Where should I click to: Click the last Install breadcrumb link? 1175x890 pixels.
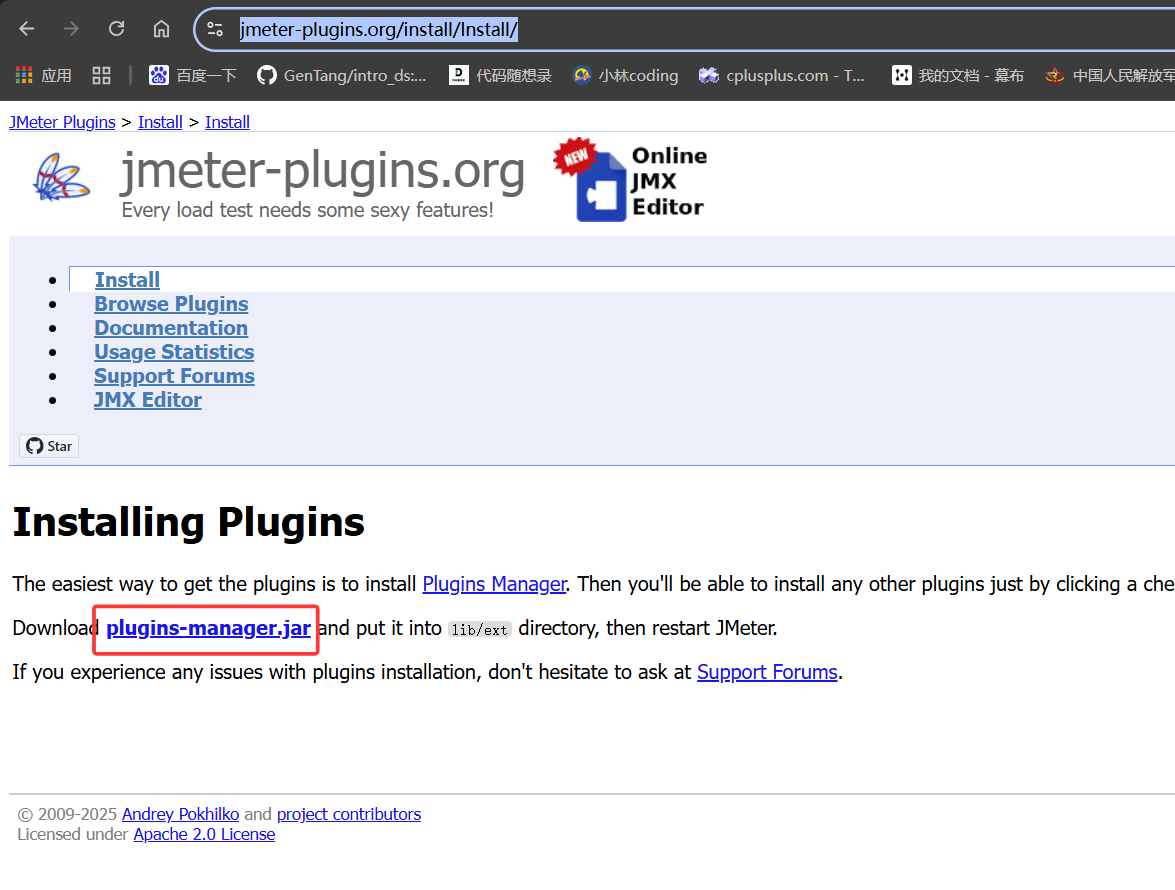(228, 122)
